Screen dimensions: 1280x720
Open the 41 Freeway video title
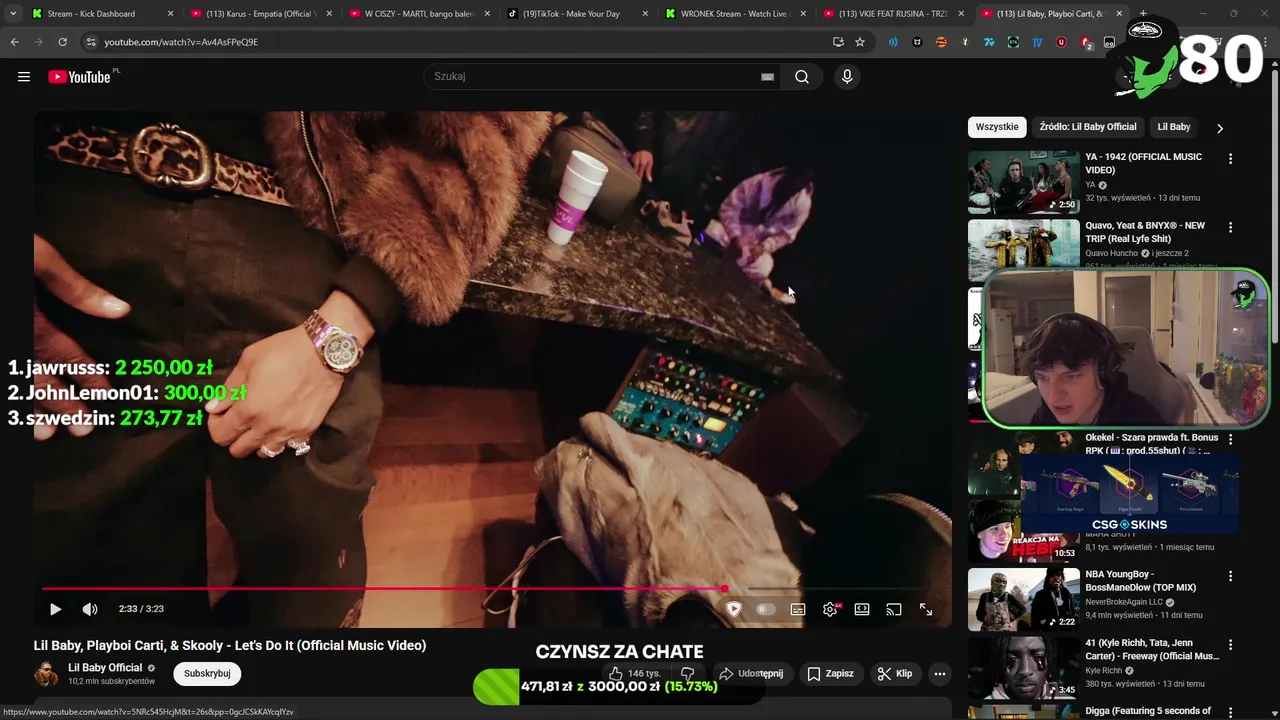[1152, 650]
